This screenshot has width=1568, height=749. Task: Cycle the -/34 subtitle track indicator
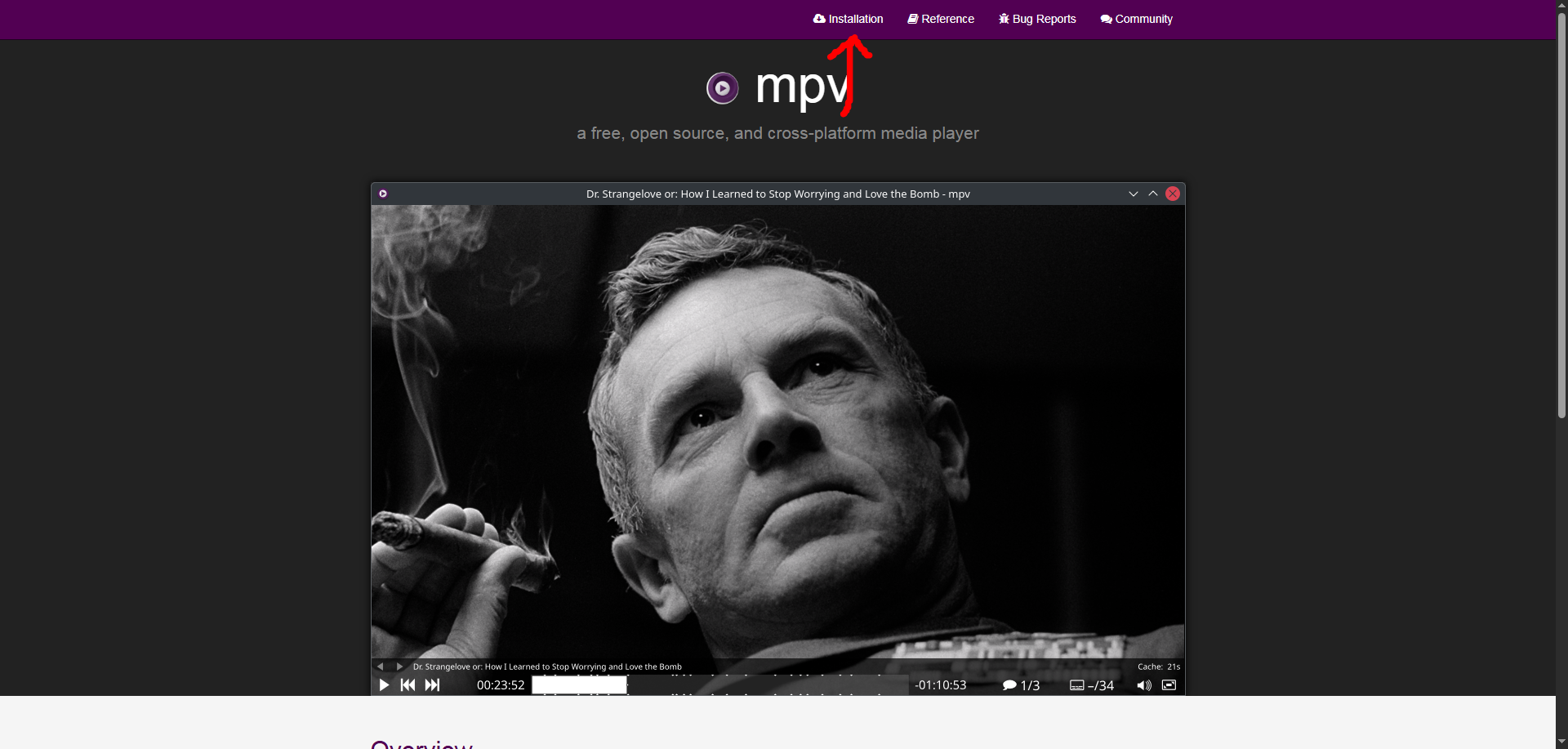[1092, 685]
